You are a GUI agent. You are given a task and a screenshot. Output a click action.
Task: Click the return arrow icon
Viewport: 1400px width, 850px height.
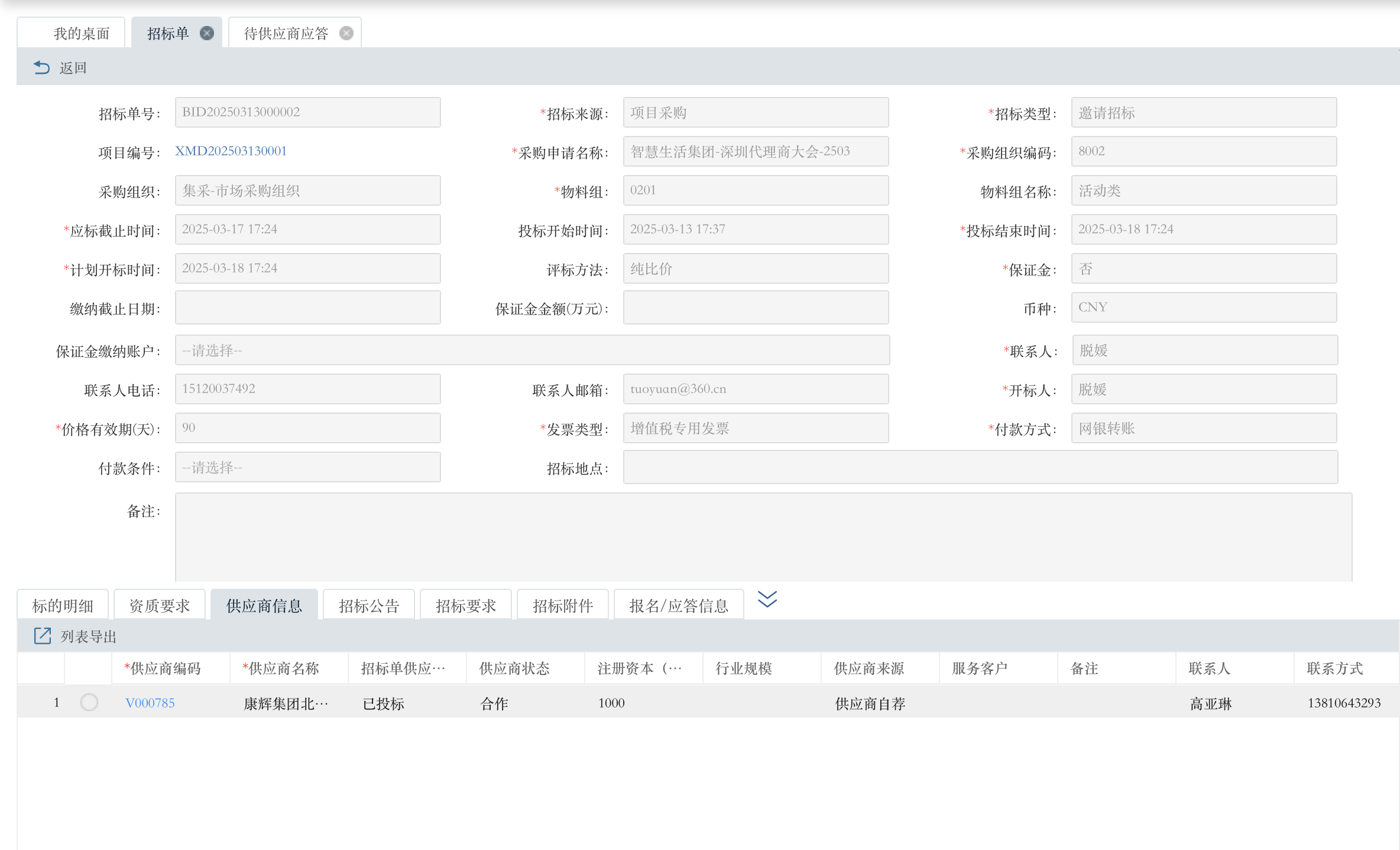point(41,67)
